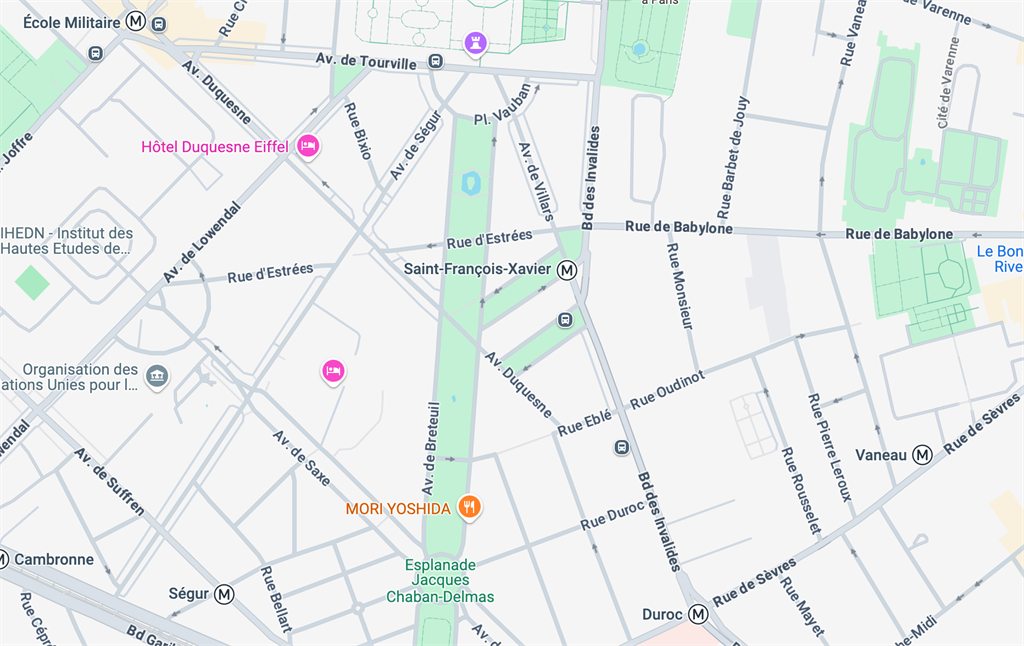Image resolution: width=1024 pixels, height=646 pixels.
Task: Open the Esplanade Jacques Chaban-Delmas label
Action: (x=440, y=581)
